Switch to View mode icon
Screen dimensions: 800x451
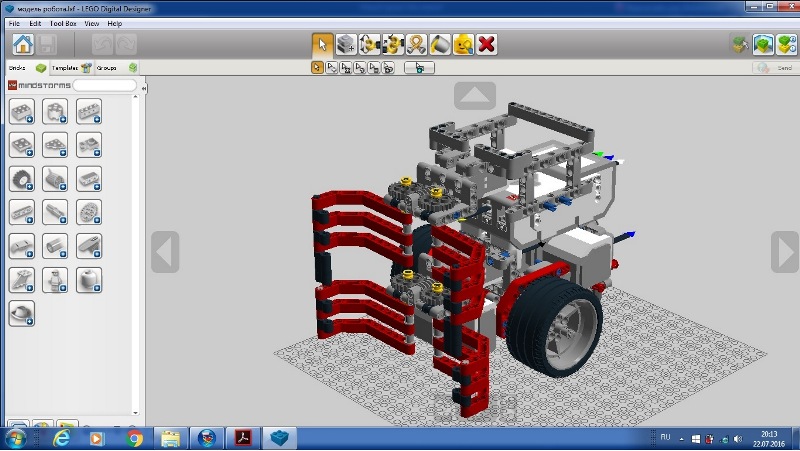[x=764, y=45]
